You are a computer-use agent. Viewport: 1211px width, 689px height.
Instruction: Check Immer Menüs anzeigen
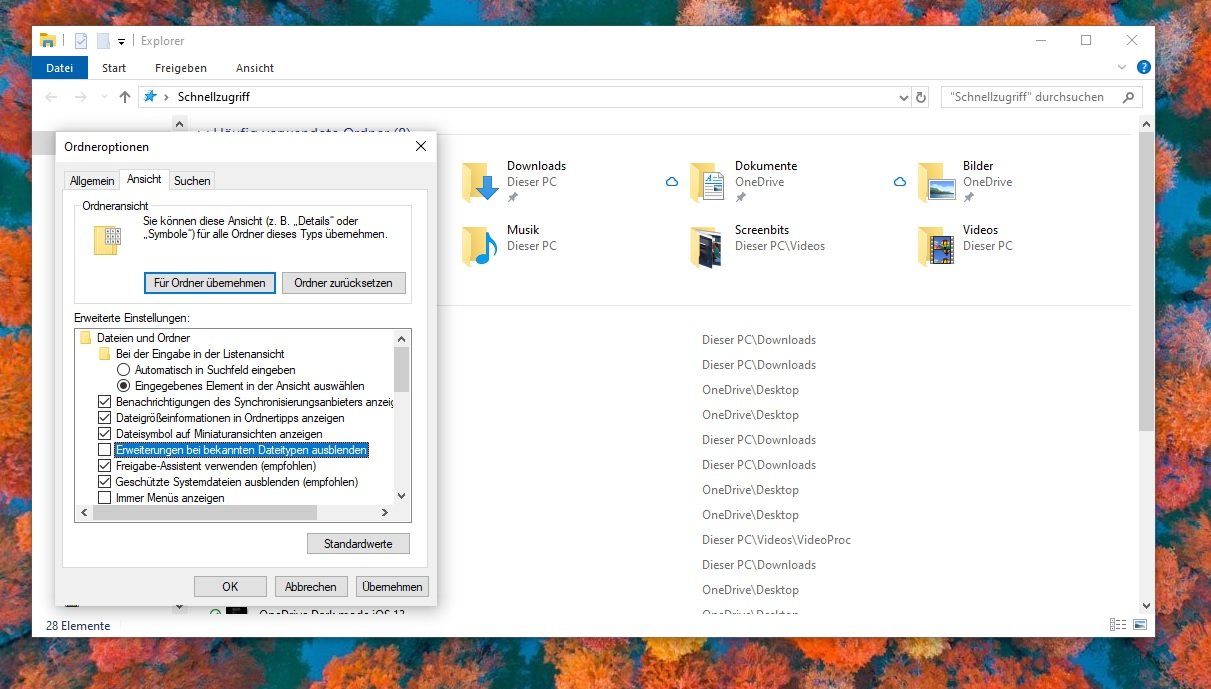(x=105, y=498)
